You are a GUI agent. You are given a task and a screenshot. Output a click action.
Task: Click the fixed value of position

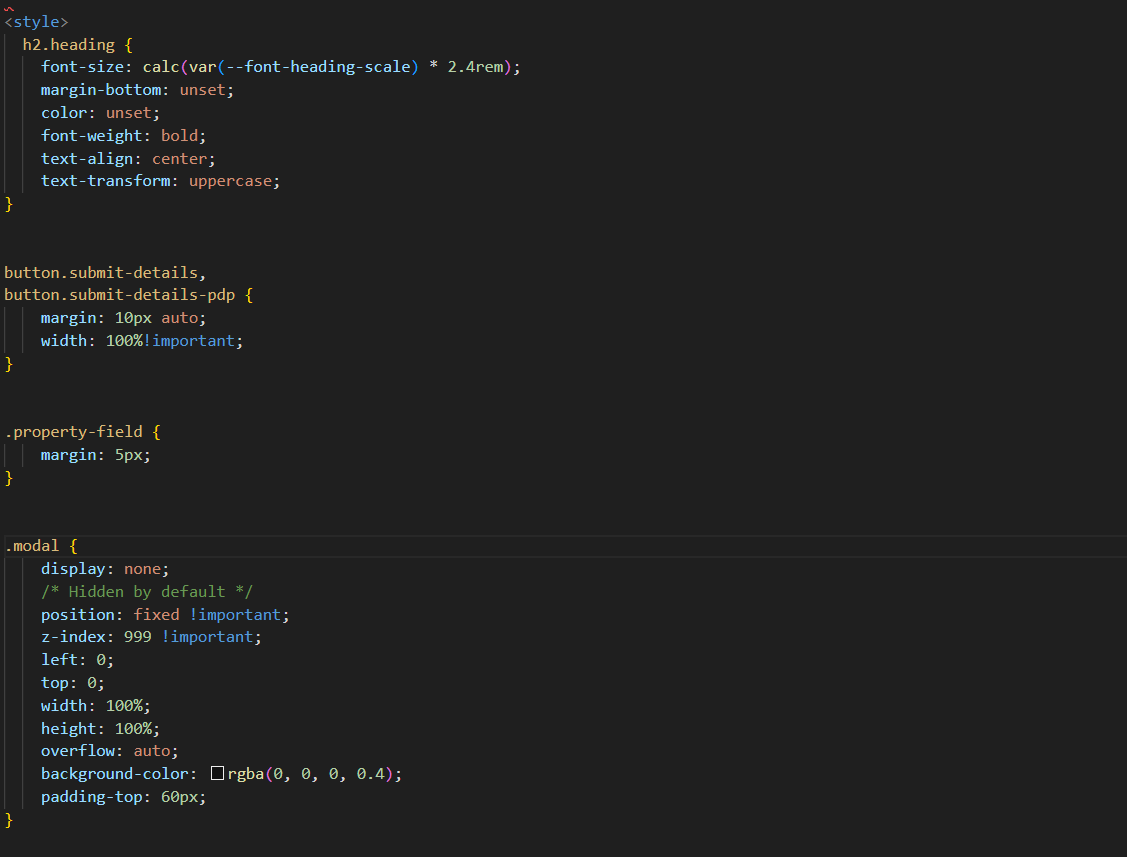pos(156,615)
